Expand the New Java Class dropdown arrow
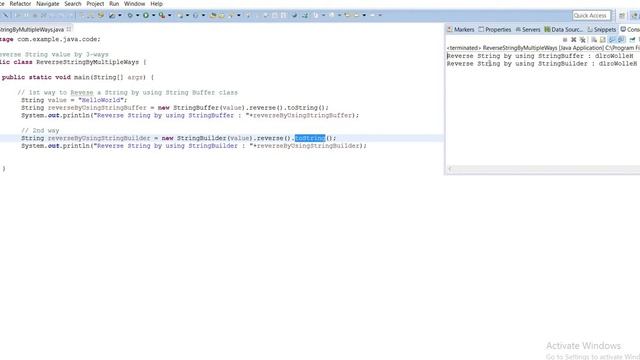640x360 pixels. point(203,15)
